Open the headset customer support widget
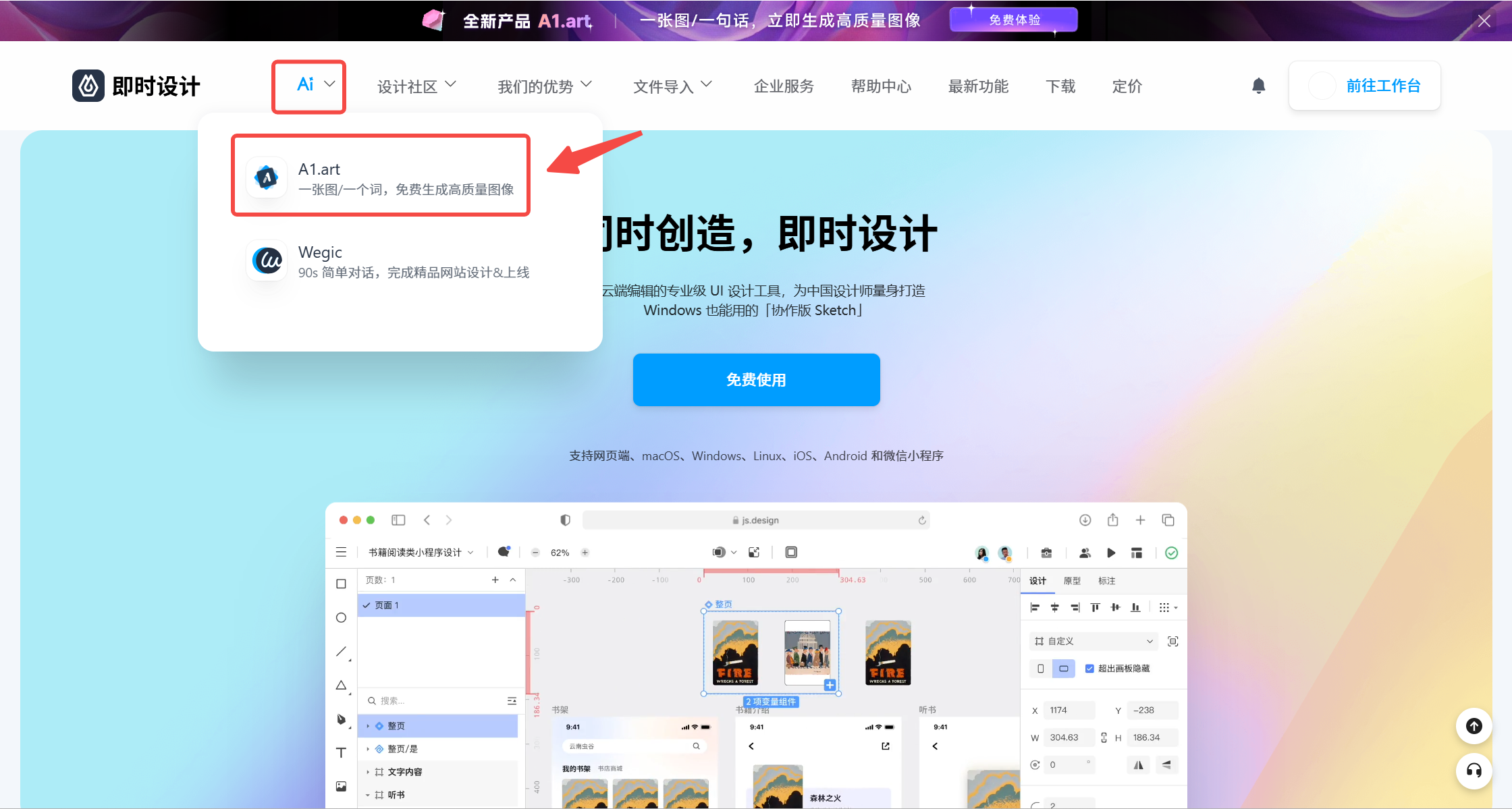 [x=1474, y=771]
